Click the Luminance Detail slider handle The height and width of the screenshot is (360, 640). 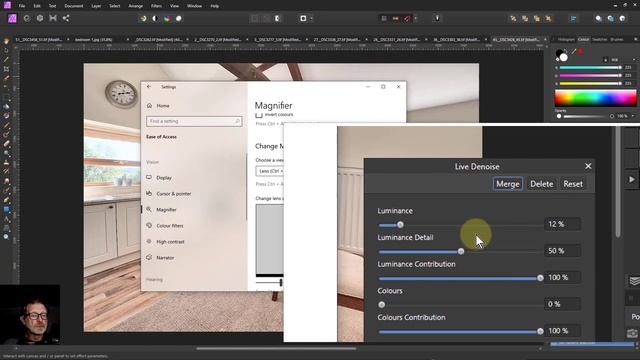[461, 251]
